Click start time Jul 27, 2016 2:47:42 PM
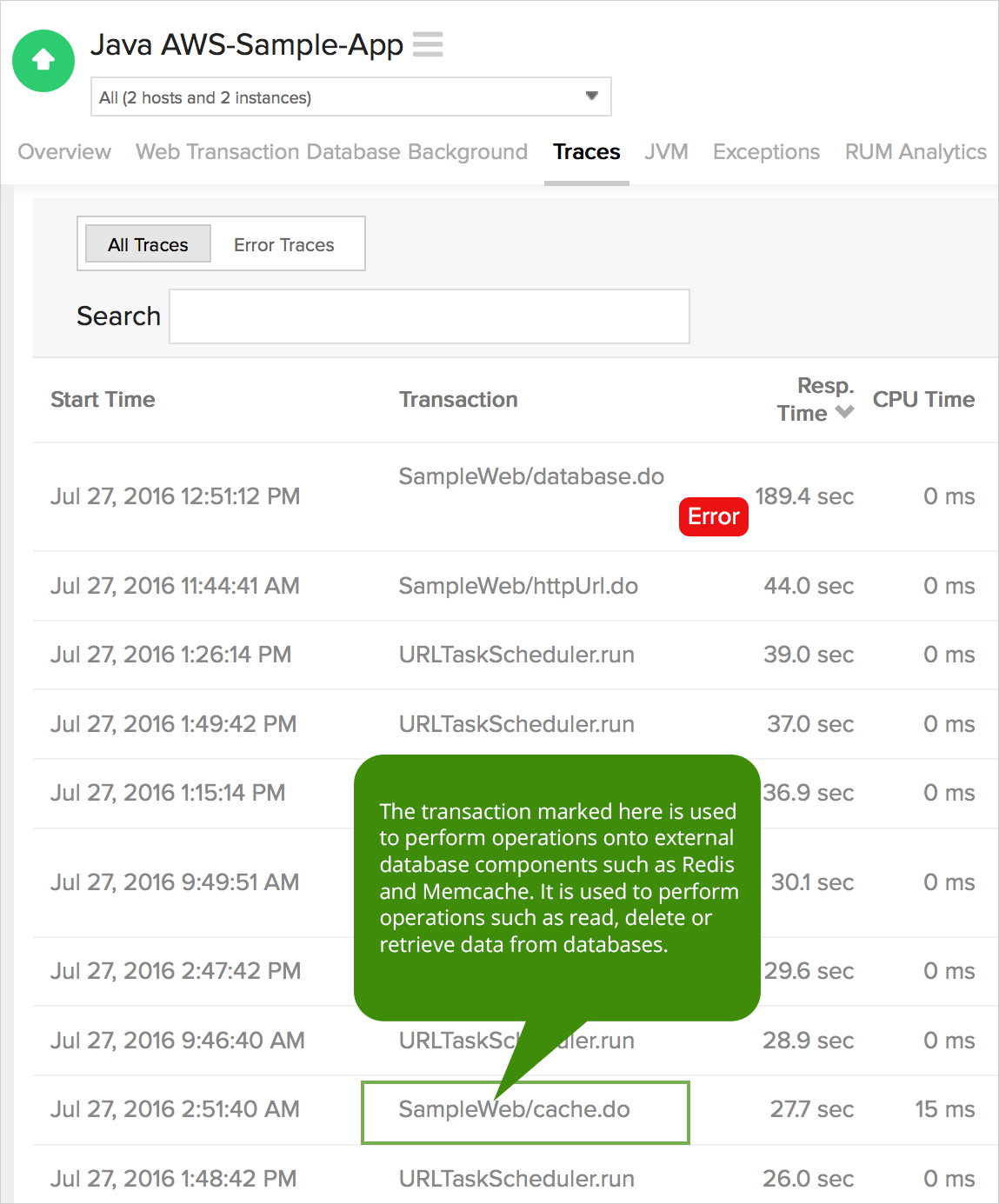The height and width of the screenshot is (1204, 999). [176, 971]
